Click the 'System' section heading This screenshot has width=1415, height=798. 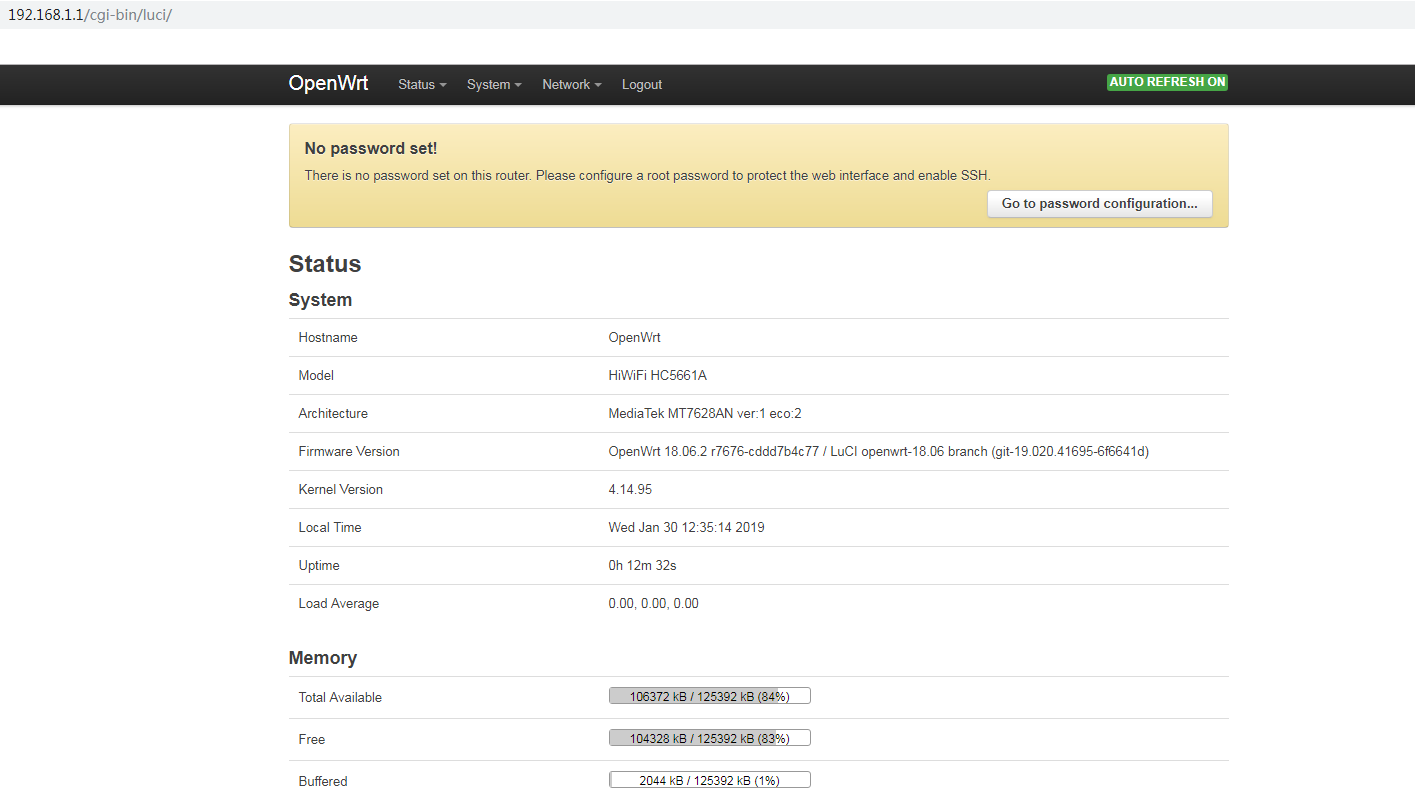(321, 300)
